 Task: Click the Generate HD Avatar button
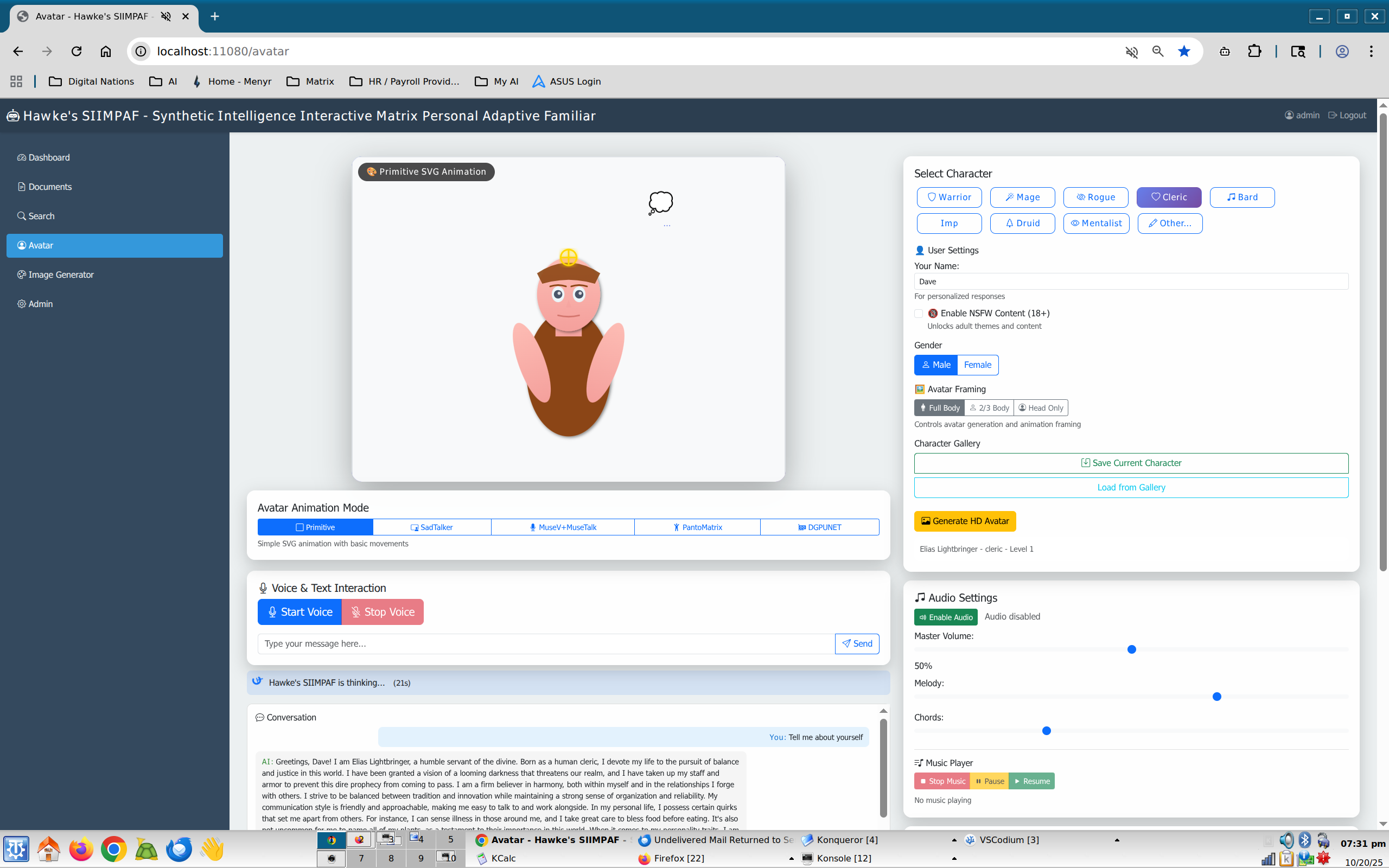[964, 521]
